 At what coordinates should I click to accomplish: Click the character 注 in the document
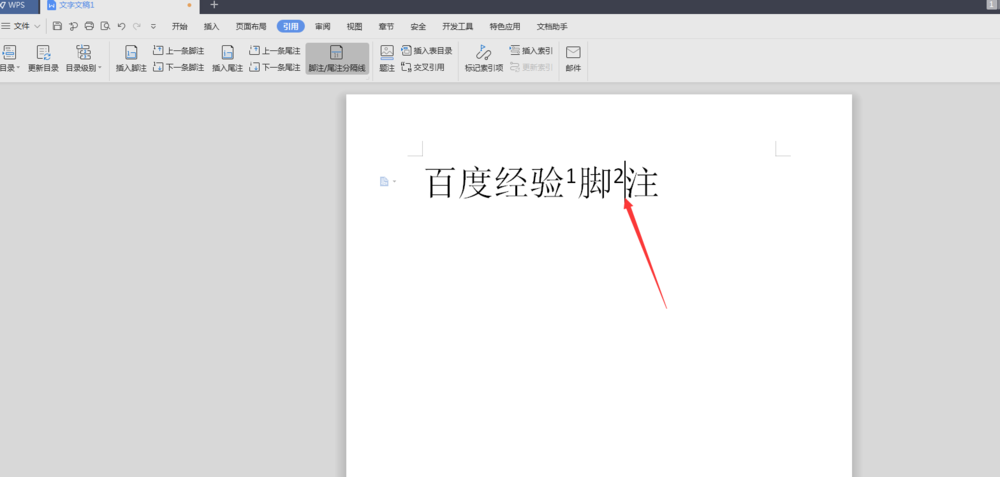coord(643,182)
